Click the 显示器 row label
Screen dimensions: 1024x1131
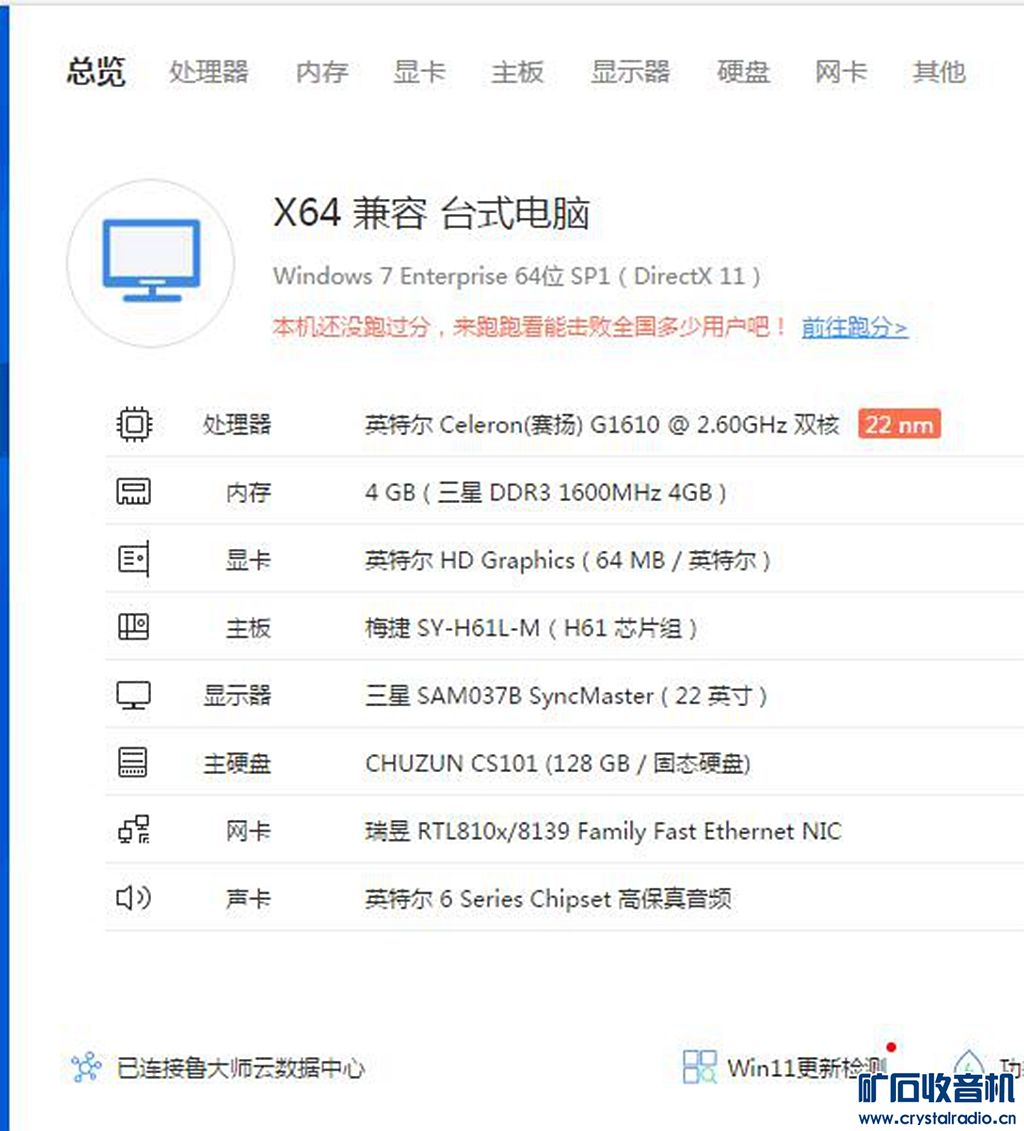click(237, 695)
